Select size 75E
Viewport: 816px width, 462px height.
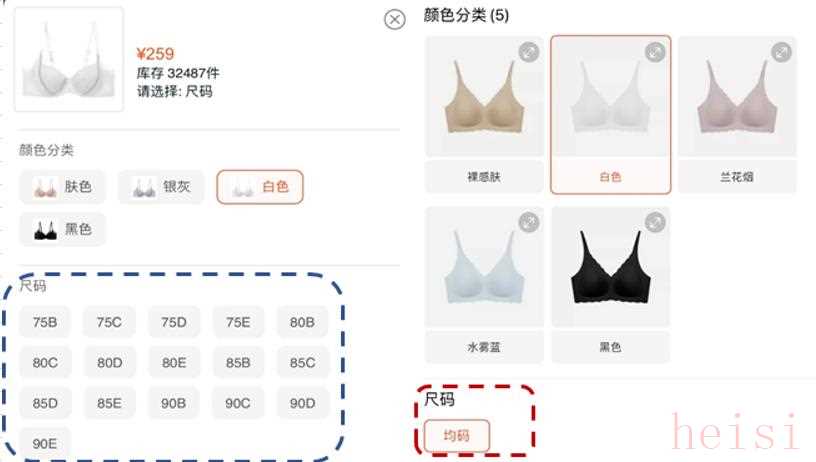[x=238, y=322]
